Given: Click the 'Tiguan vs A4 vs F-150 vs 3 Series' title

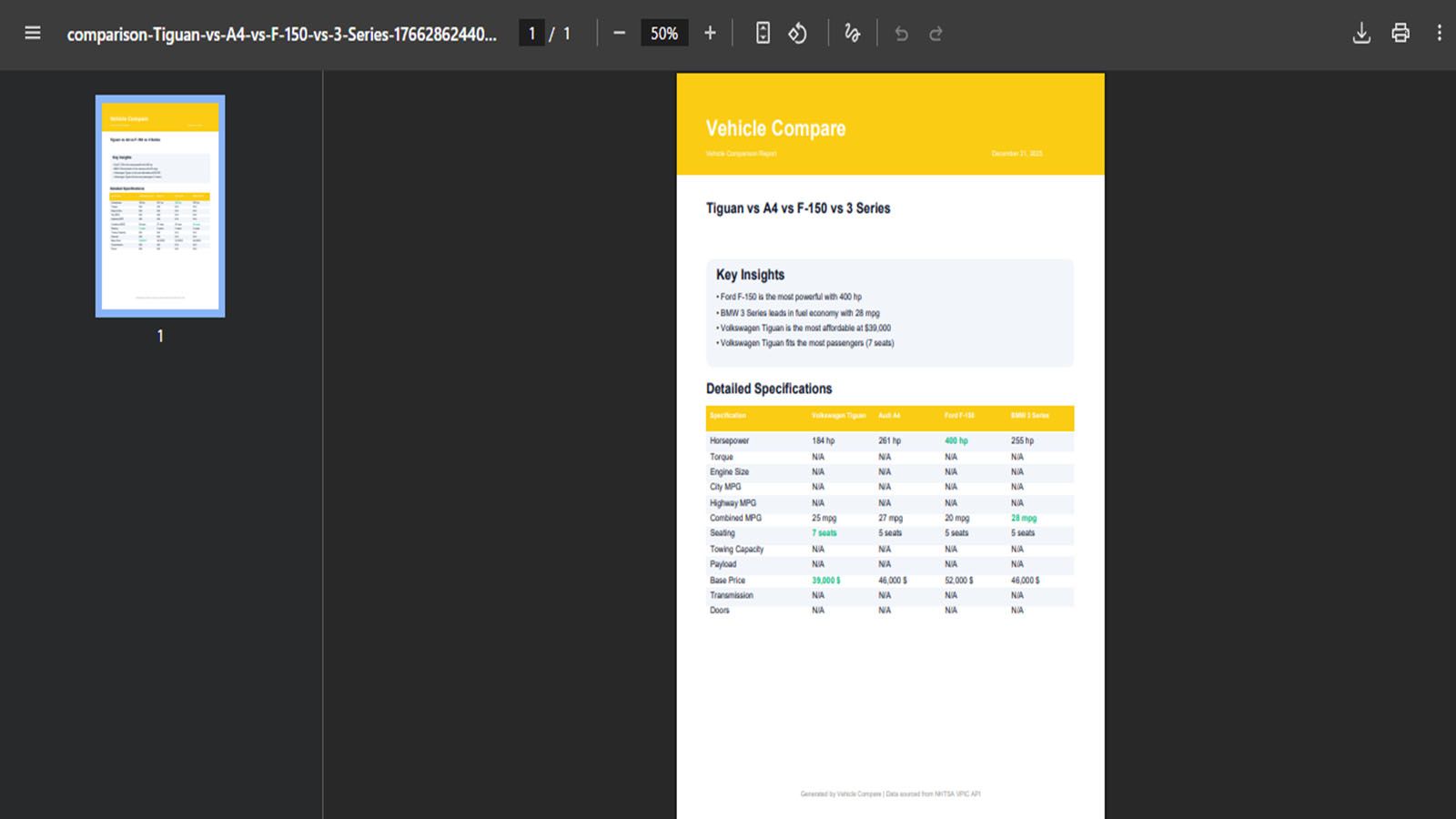Looking at the screenshot, I should pyautogui.click(x=798, y=208).
